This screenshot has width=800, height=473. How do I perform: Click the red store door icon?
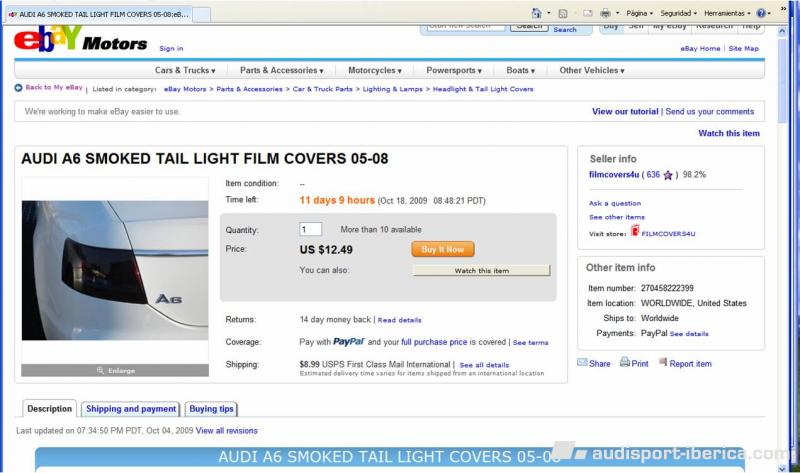pos(635,231)
